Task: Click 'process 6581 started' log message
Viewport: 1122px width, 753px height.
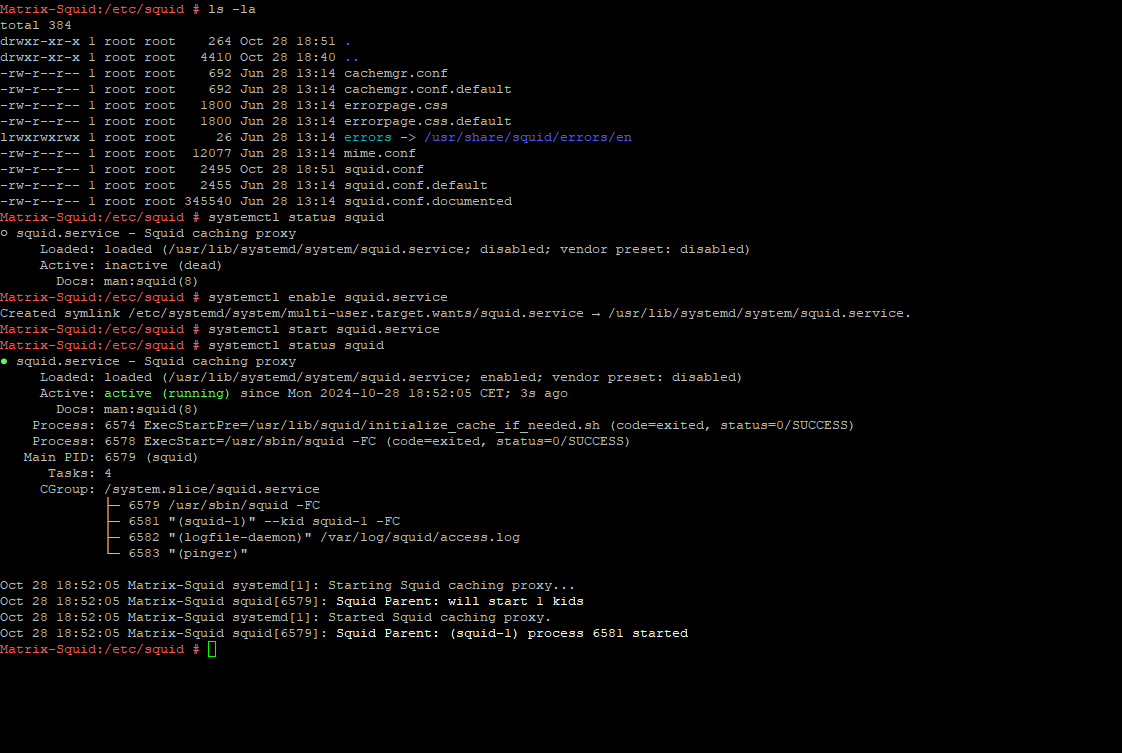Action: [608, 633]
